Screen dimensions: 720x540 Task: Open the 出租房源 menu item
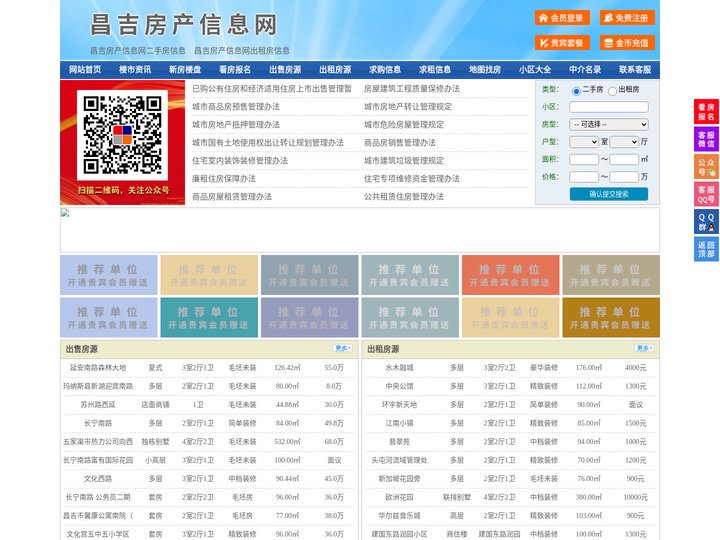pyautogui.click(x=335, y=70)
